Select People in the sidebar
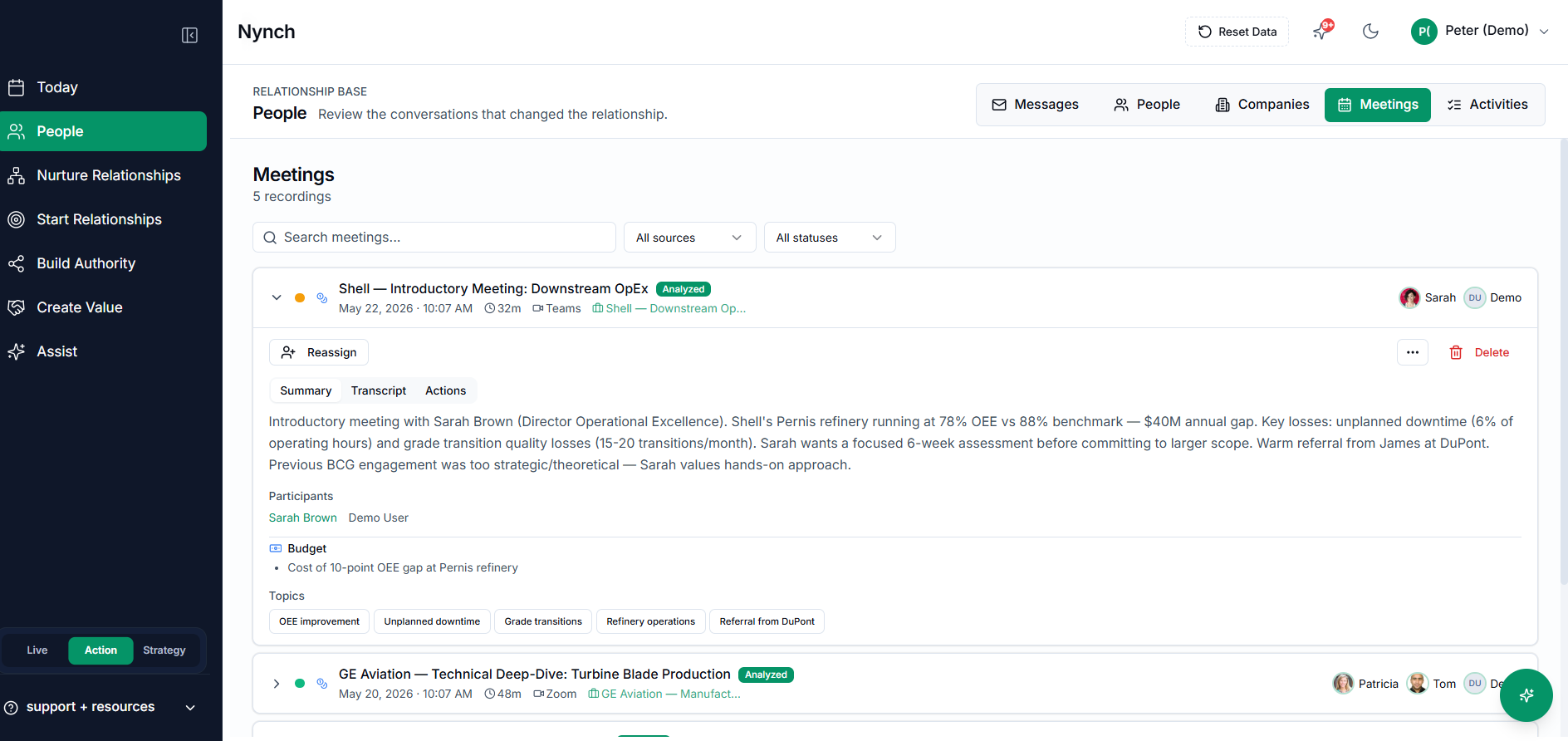This screenshot has height=741, width=1568. pos(103,131)
